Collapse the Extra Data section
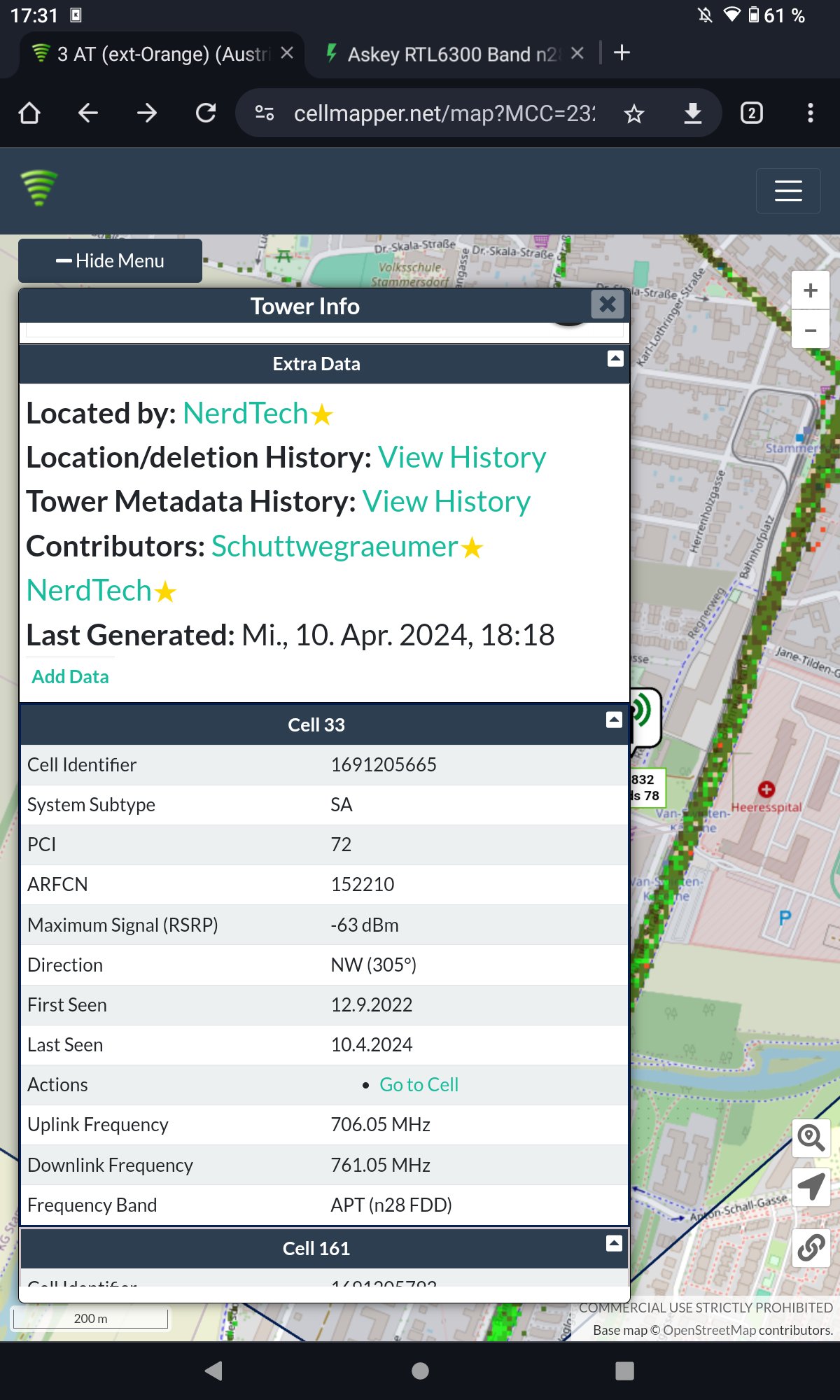Screen dimensions: 840x1400 coord(615,359)
